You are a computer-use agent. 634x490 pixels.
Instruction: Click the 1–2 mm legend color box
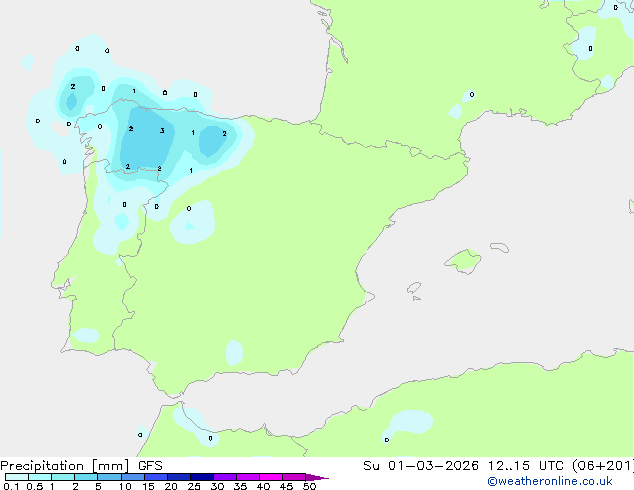63,477
